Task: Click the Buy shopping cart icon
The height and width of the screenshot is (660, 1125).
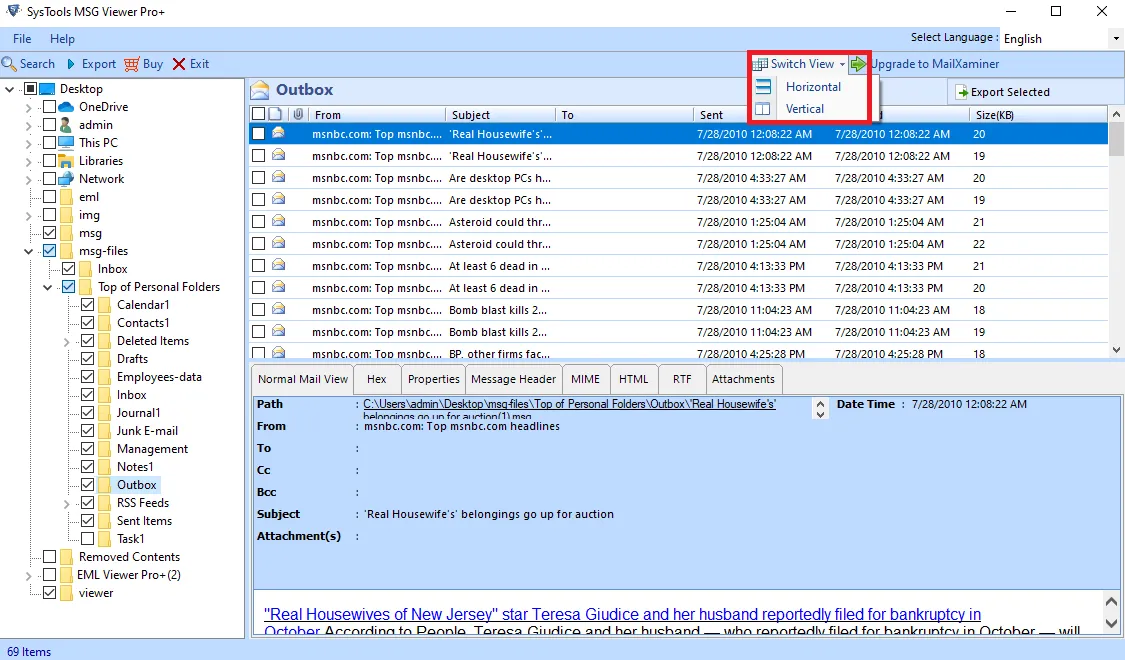Action: tap(132, 64)
